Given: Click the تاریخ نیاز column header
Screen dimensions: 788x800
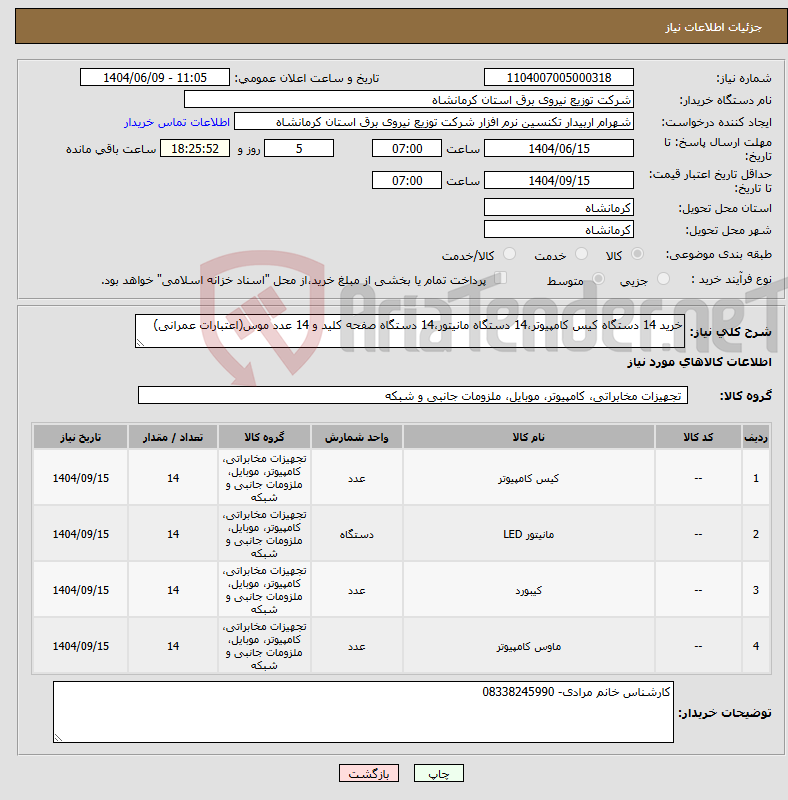Looking at the screenshot, I should 81,437.
